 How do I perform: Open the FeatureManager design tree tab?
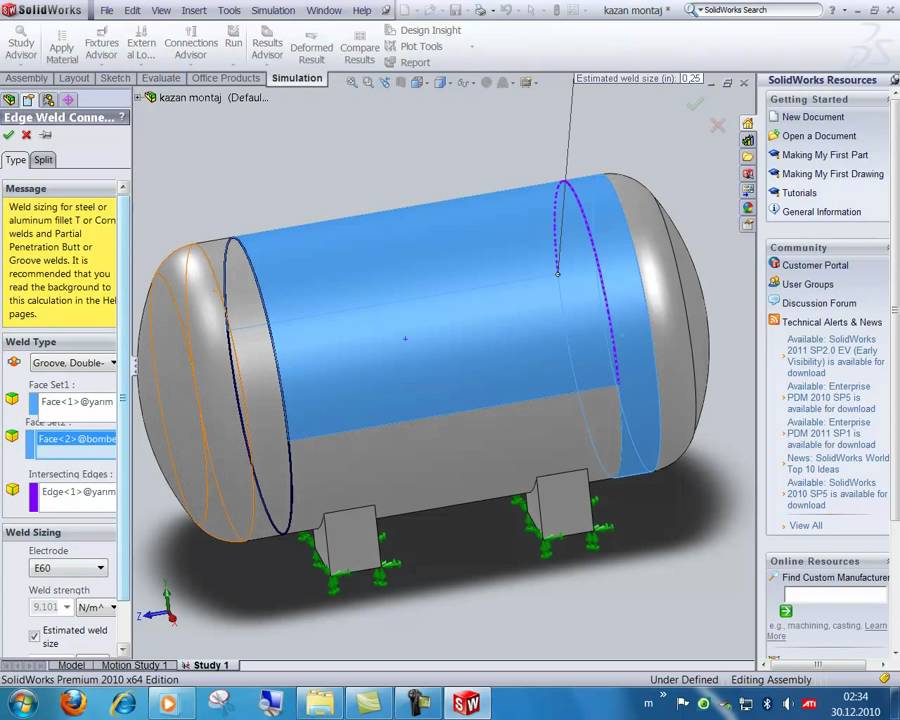10,100
